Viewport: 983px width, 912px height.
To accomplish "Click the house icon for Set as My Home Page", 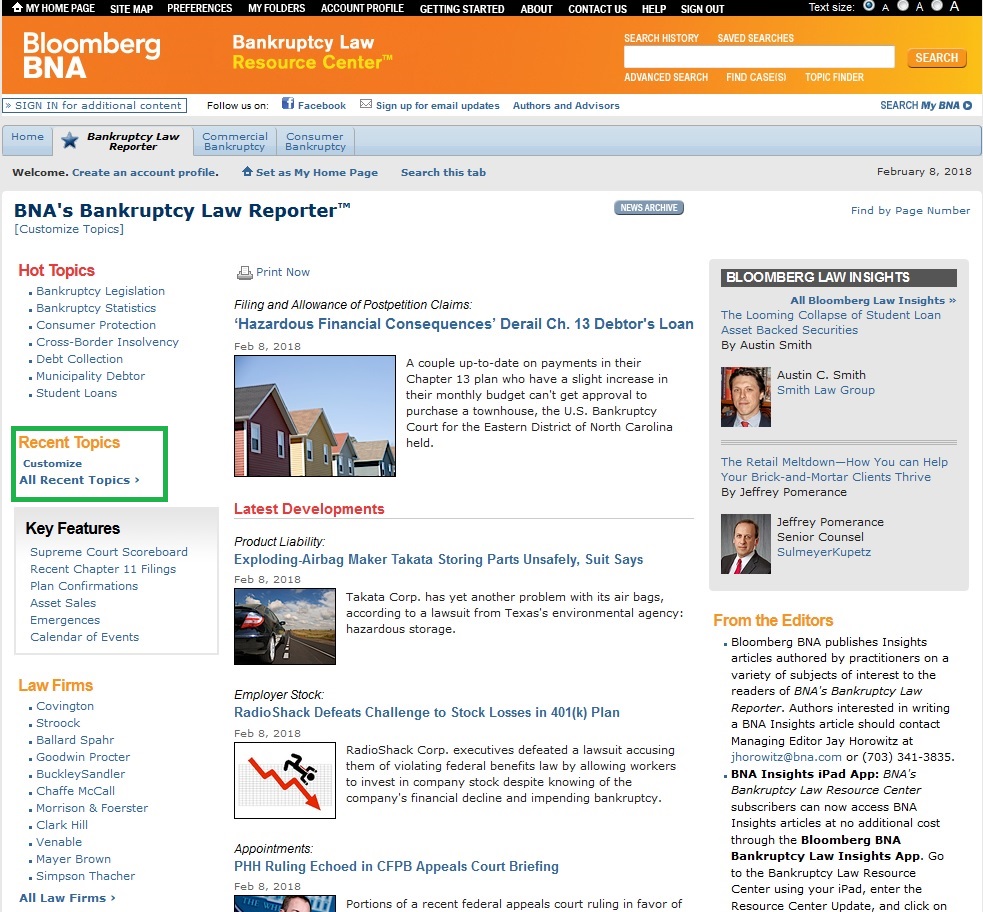I will 247,171.
